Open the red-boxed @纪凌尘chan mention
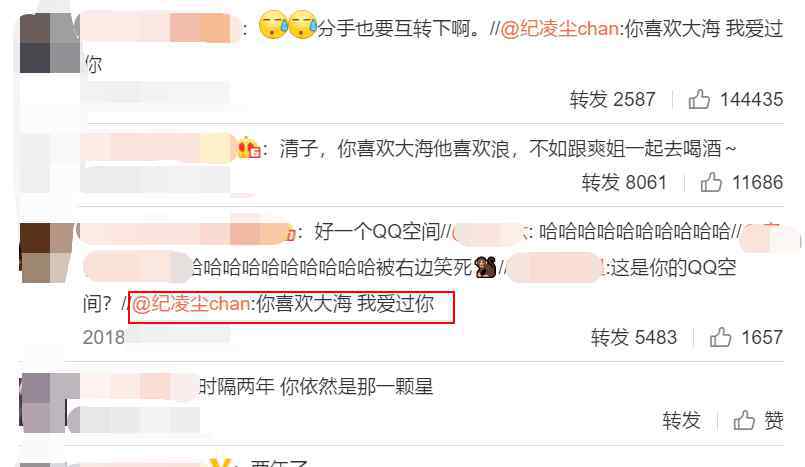This screenshot has width=805, height=467. pos(191,304)
